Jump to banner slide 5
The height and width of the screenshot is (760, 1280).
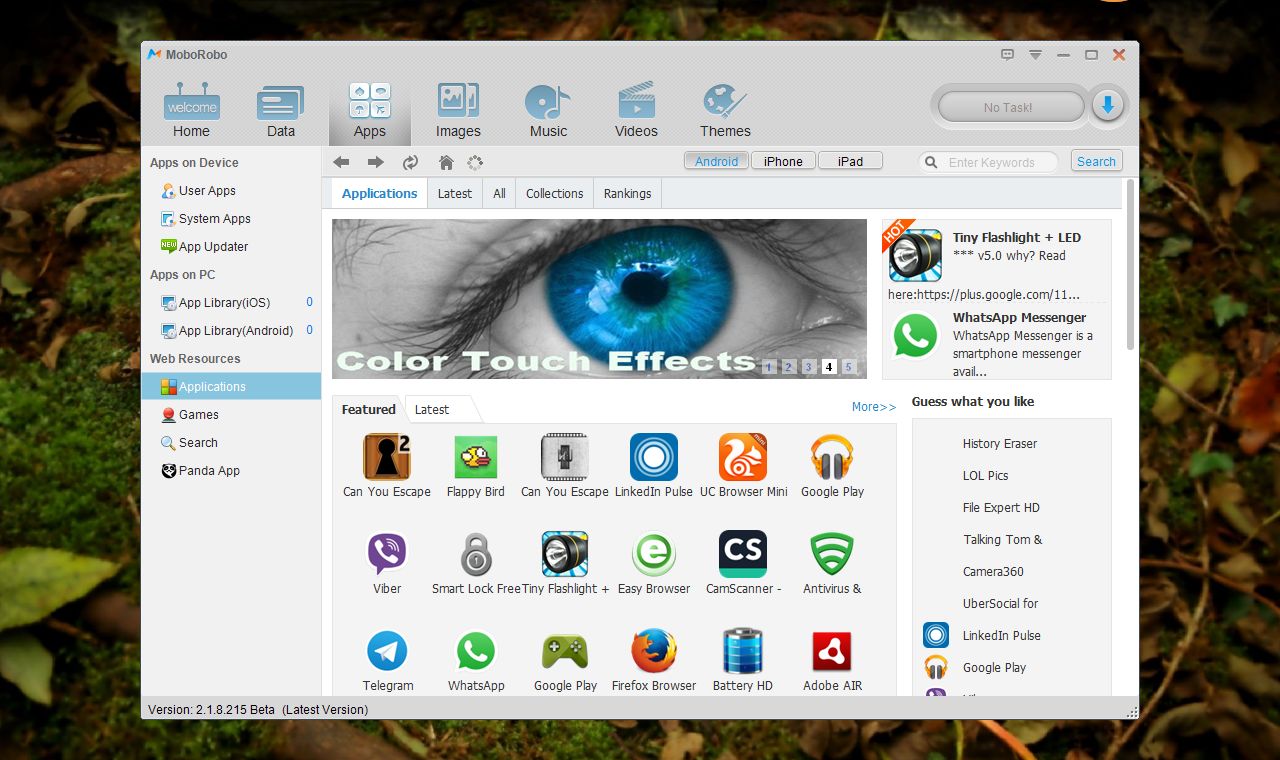pyautogui.click(x=849, y=367)
